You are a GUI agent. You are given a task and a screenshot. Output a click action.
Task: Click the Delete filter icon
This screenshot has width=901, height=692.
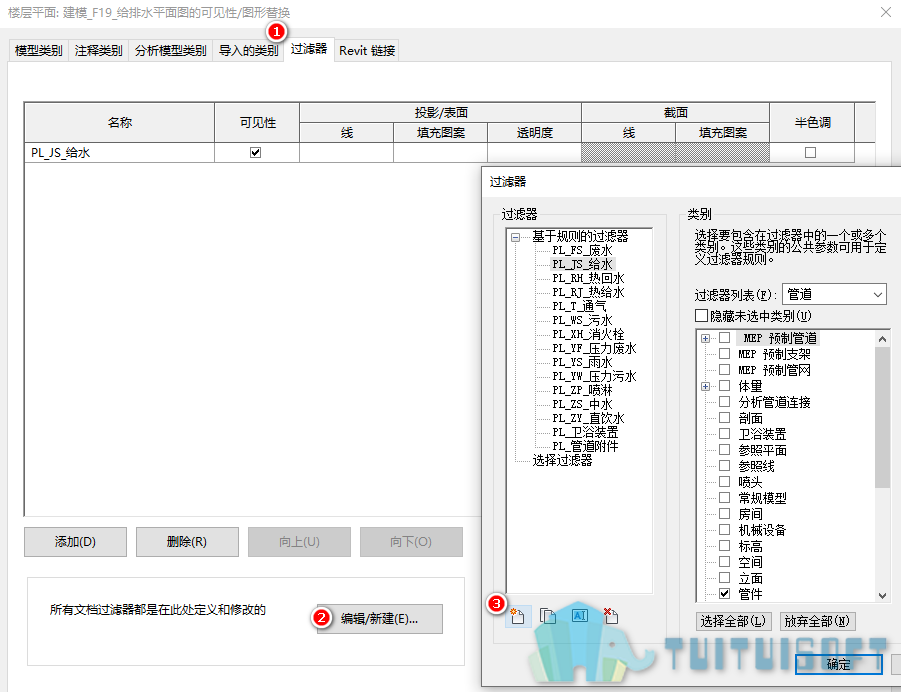coord(611,616)
